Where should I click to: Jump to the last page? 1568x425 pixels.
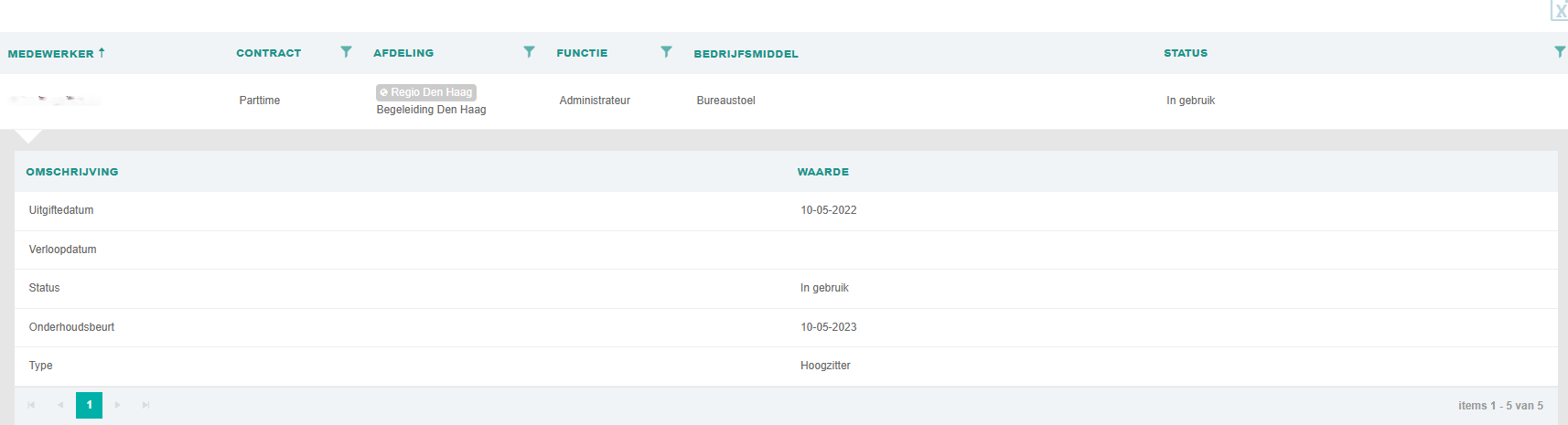point(146,405)
